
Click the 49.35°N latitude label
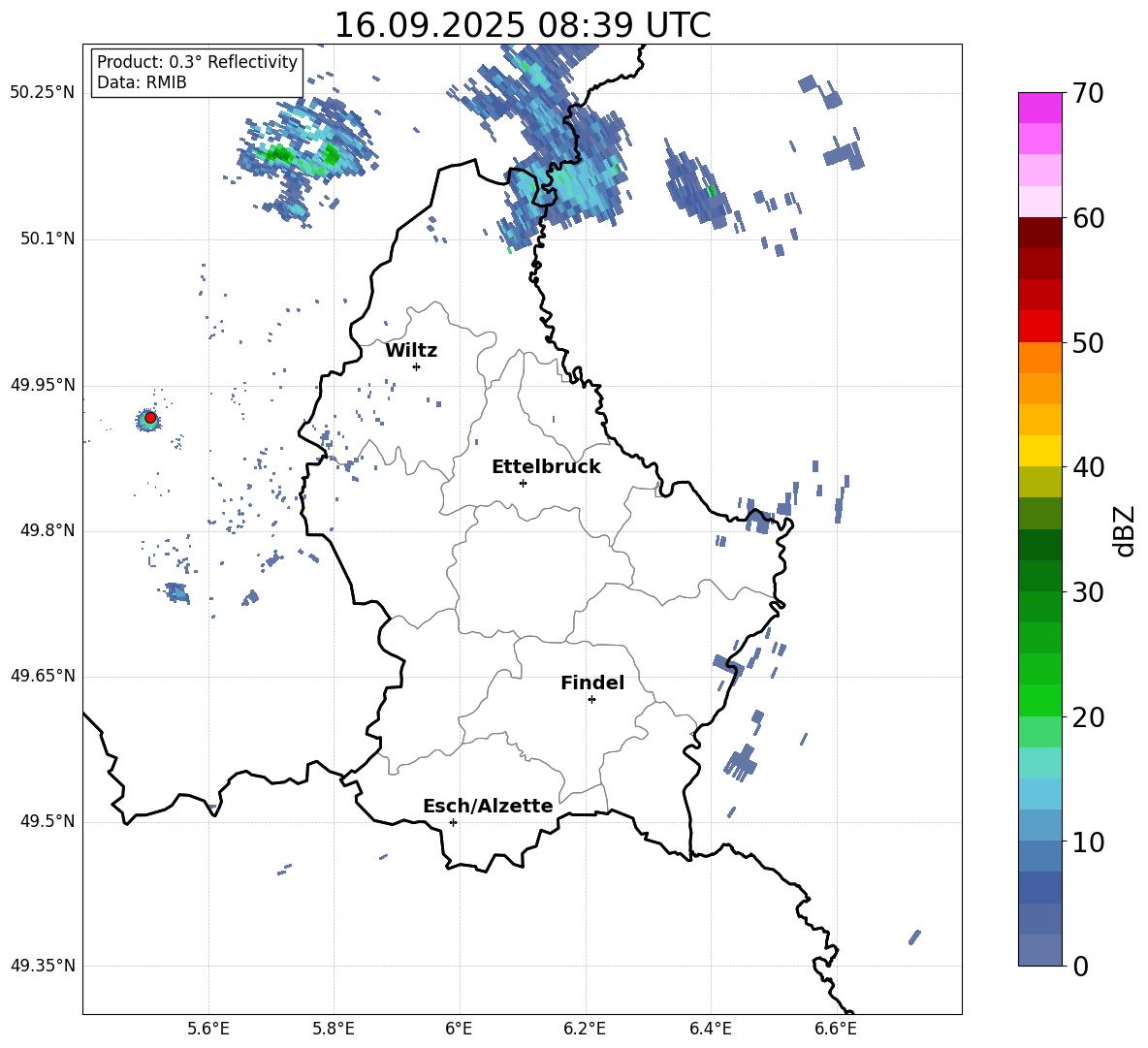(x=43, y=966)
